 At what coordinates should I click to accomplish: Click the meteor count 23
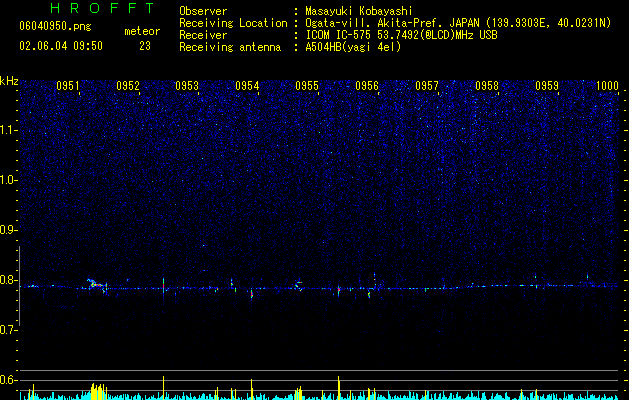click(145, 46)
